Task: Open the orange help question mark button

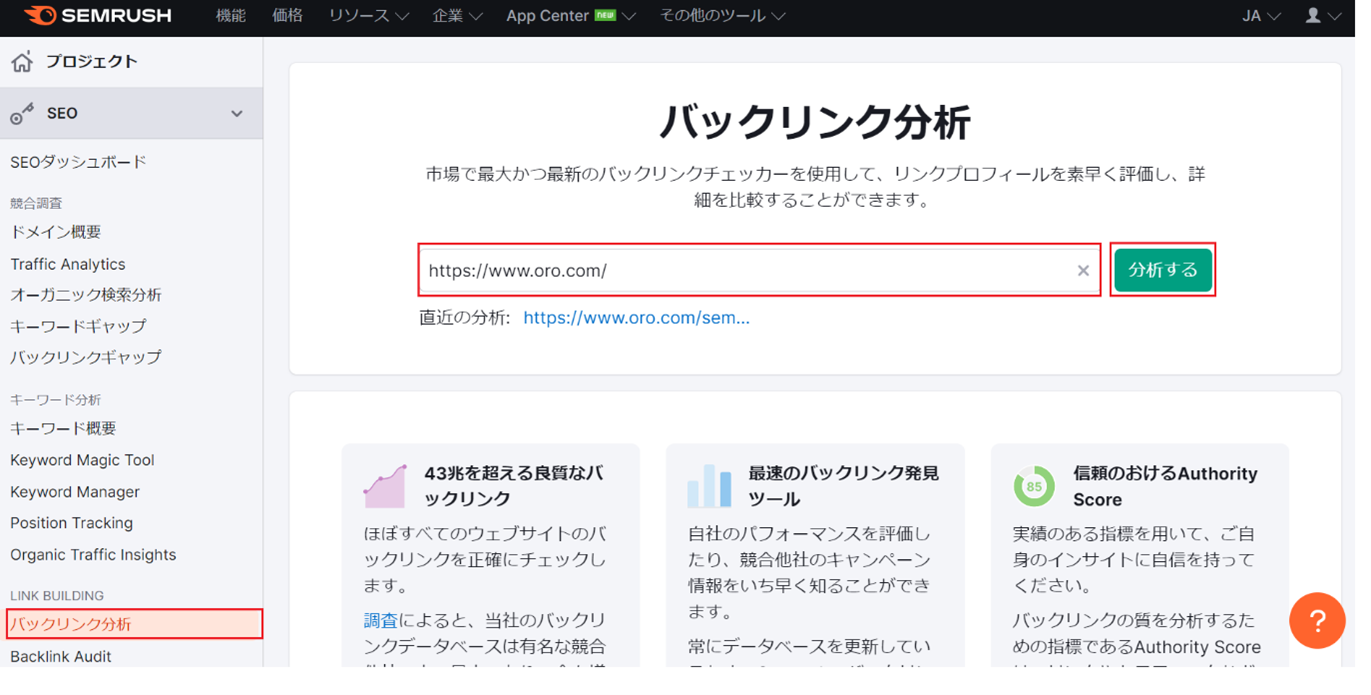Action: (1317, 621)
